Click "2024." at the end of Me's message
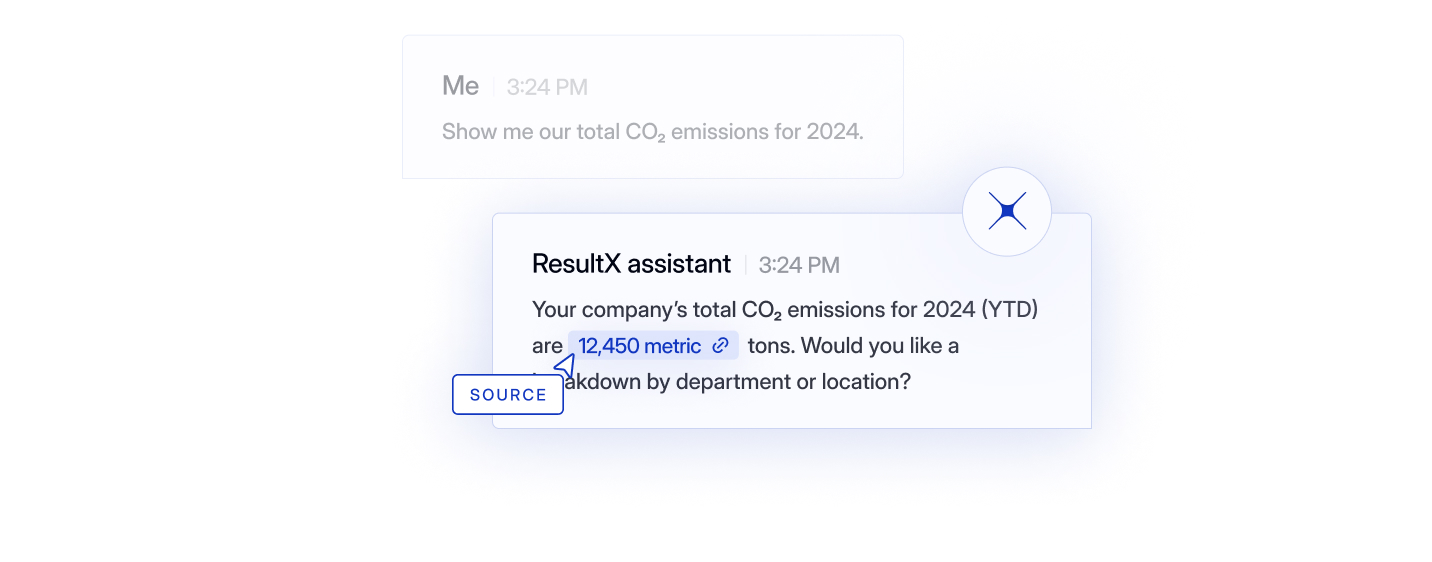This screenshot has height=562, width=1432. [834, 131]
